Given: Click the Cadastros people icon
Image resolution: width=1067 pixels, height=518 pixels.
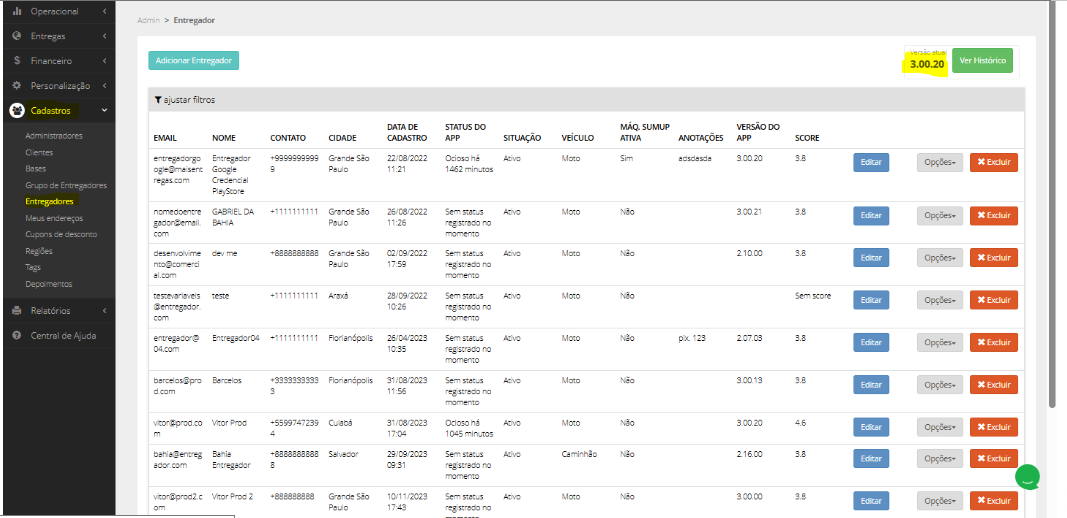Looking at the screenshot, I should pos(17,110).
